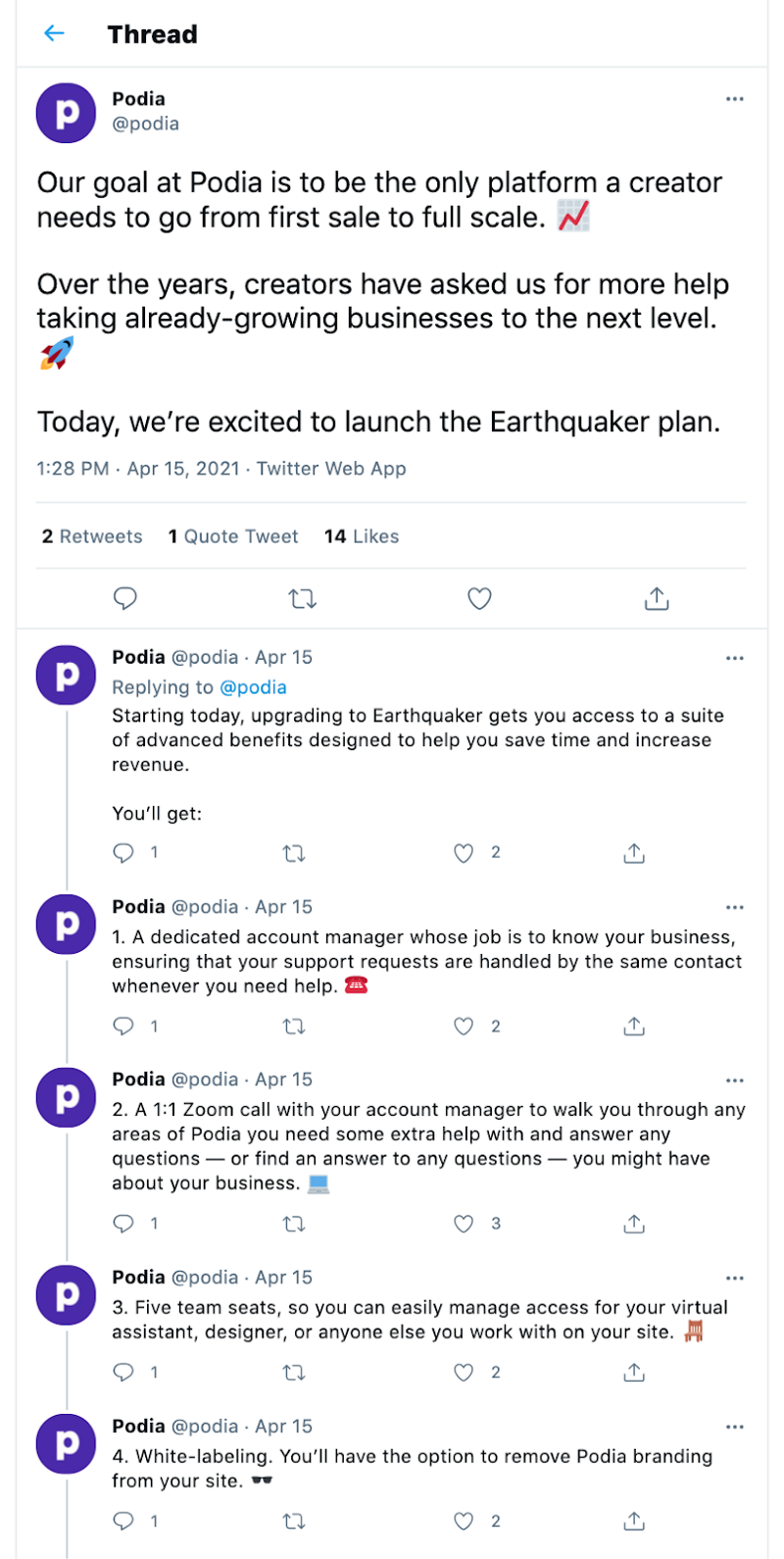Retweet the main Podia tweet
784x1559 pixels.
click(302, 598)
